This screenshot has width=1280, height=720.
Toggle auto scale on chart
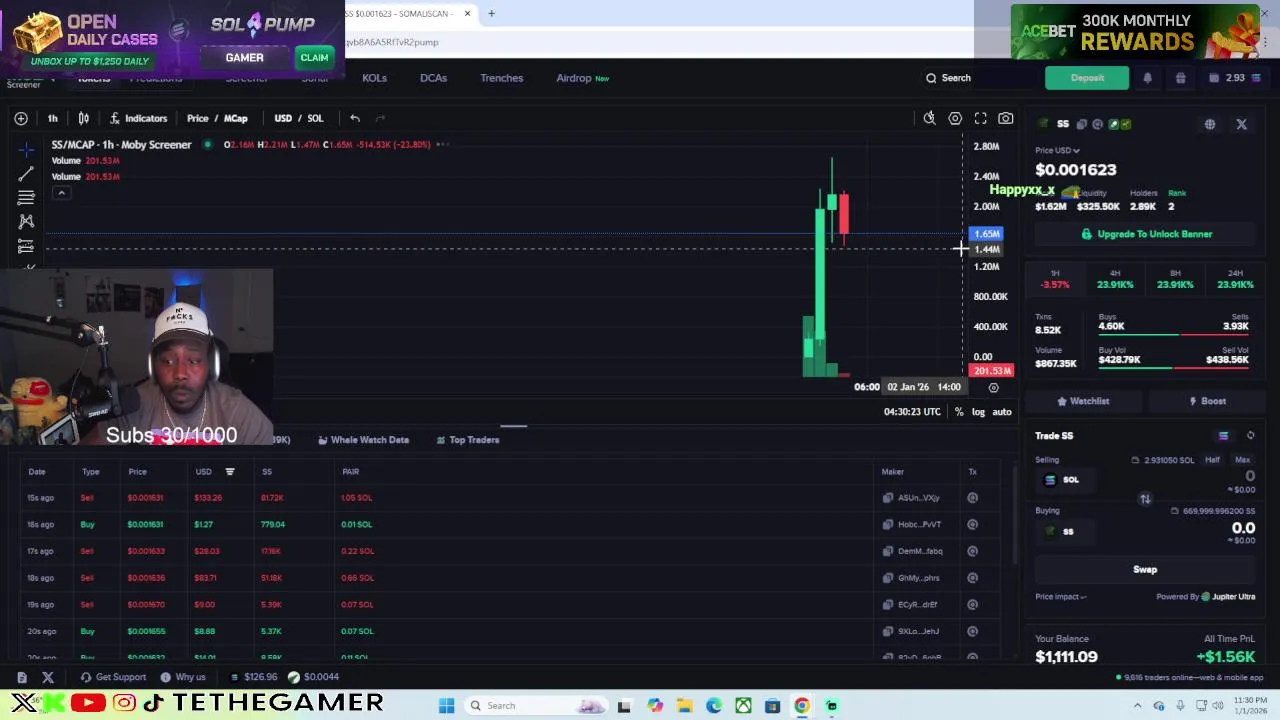[1001, 412]
